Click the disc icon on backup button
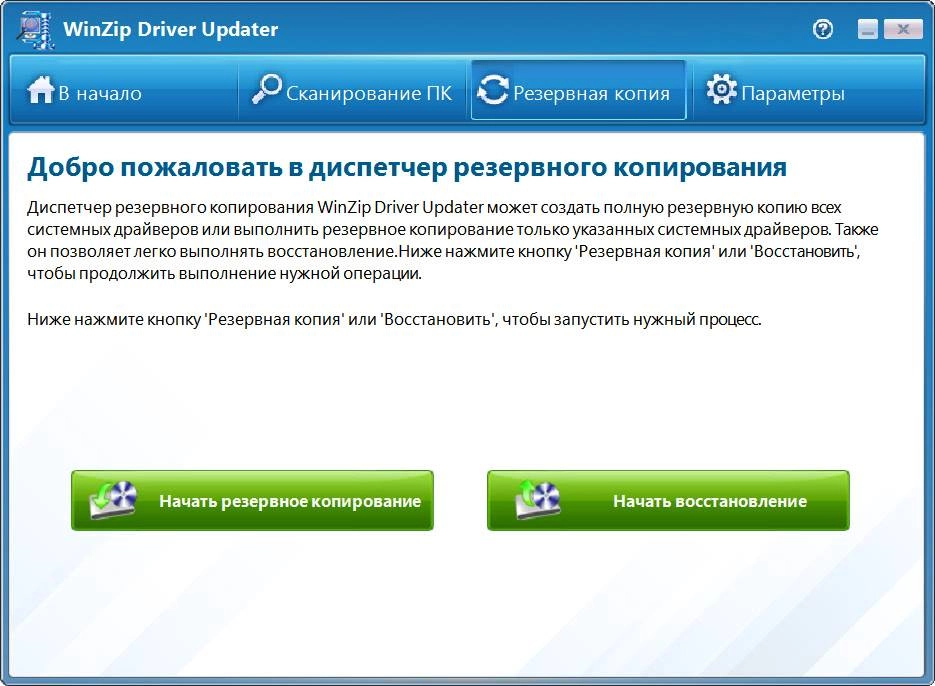Image resolution: width=935 pixels, height=686 pixels. [113, 499]
